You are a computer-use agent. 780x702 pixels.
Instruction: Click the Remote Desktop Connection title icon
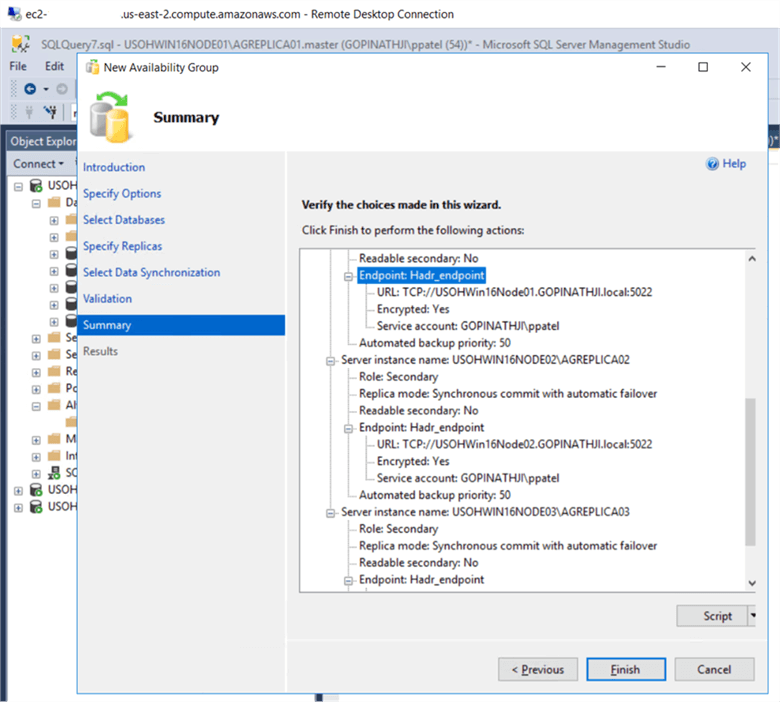pyautogui.click(x=15, y=14)
